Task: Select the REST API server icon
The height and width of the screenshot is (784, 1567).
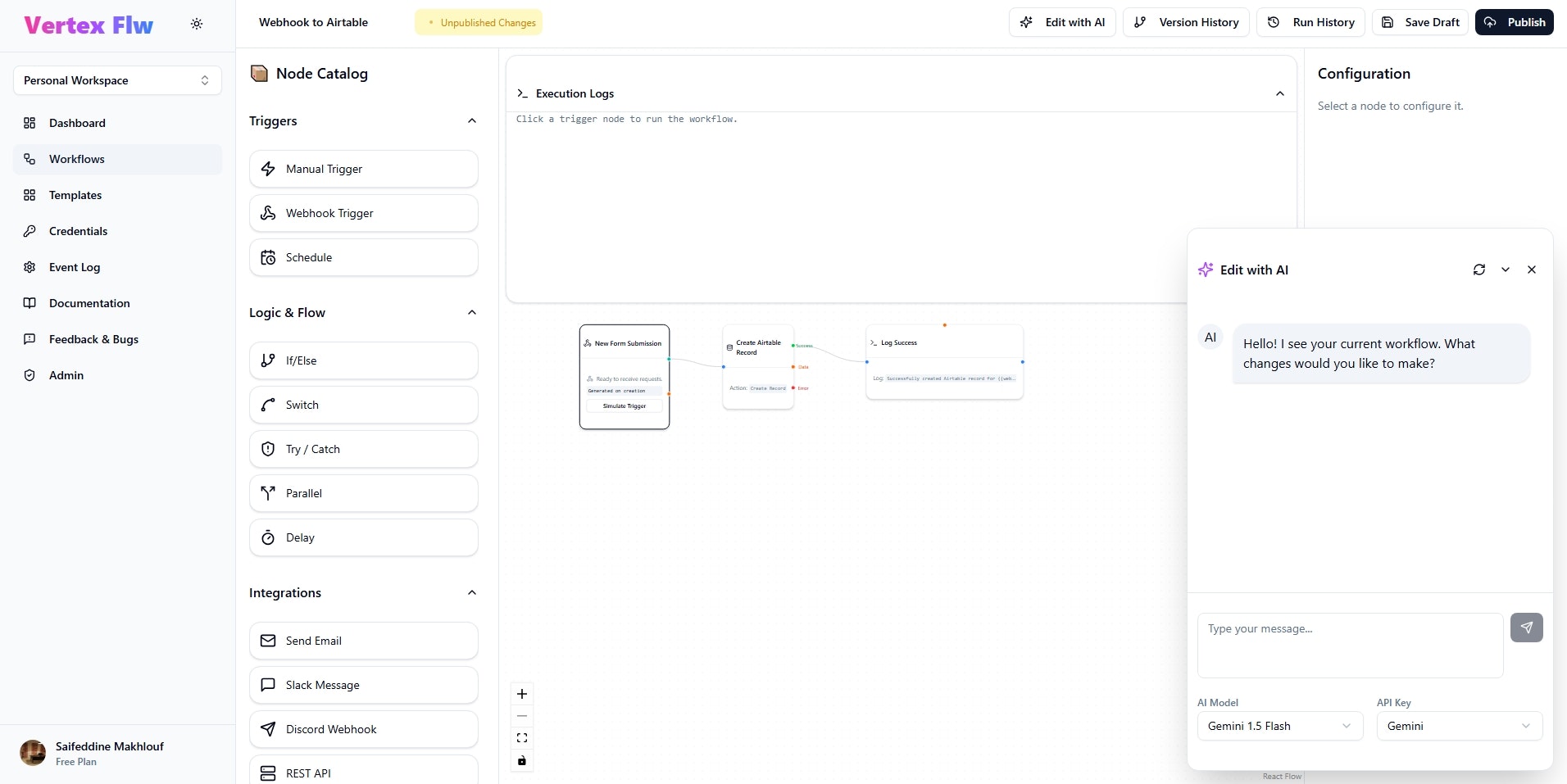Action: 268,773
